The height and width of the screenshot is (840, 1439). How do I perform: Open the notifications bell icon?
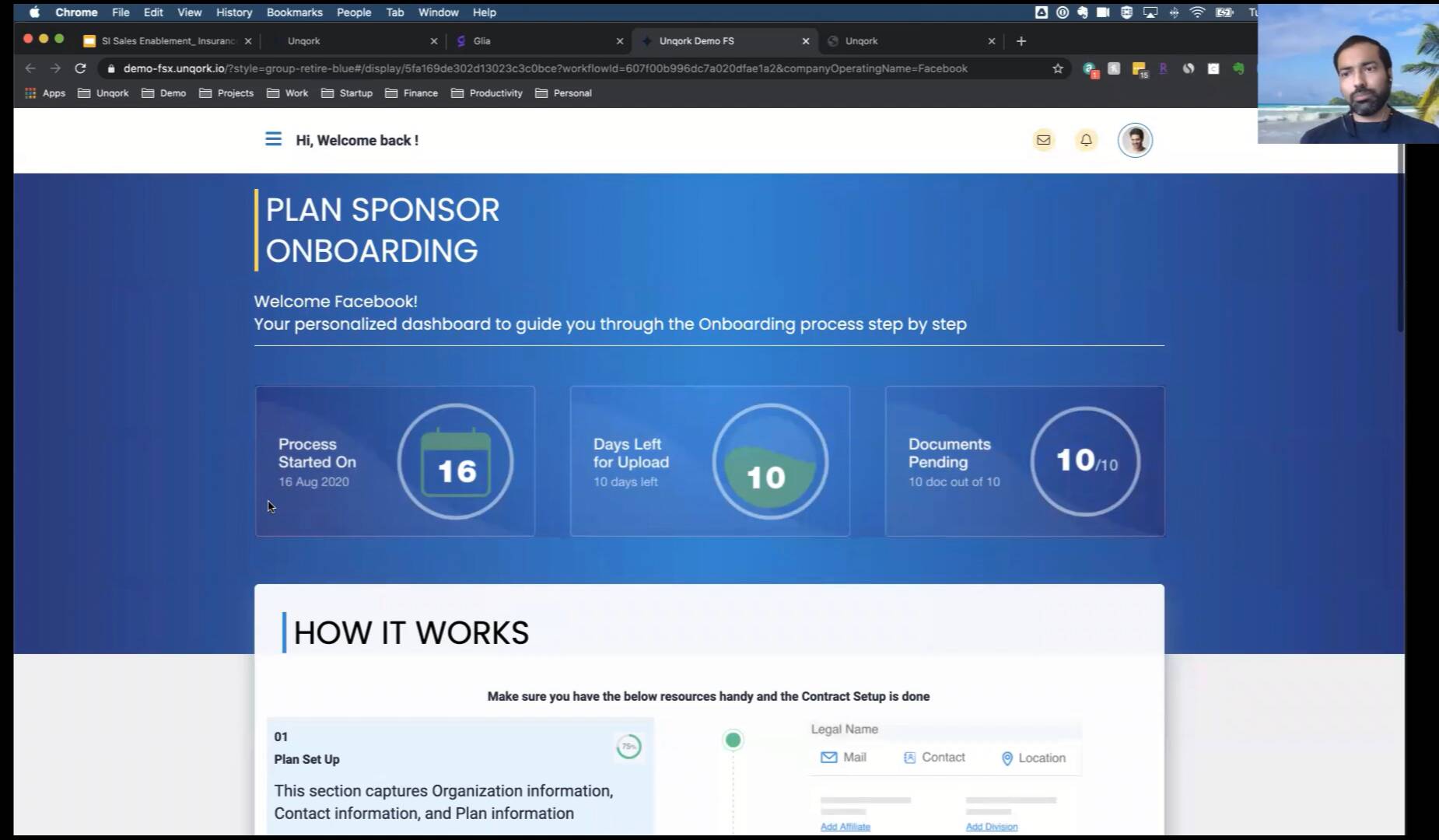coord(1086,140)
